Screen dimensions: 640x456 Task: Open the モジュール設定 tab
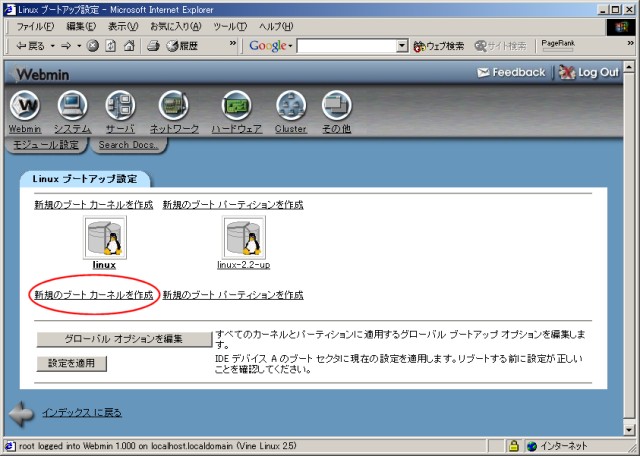[x=46, y=145]
